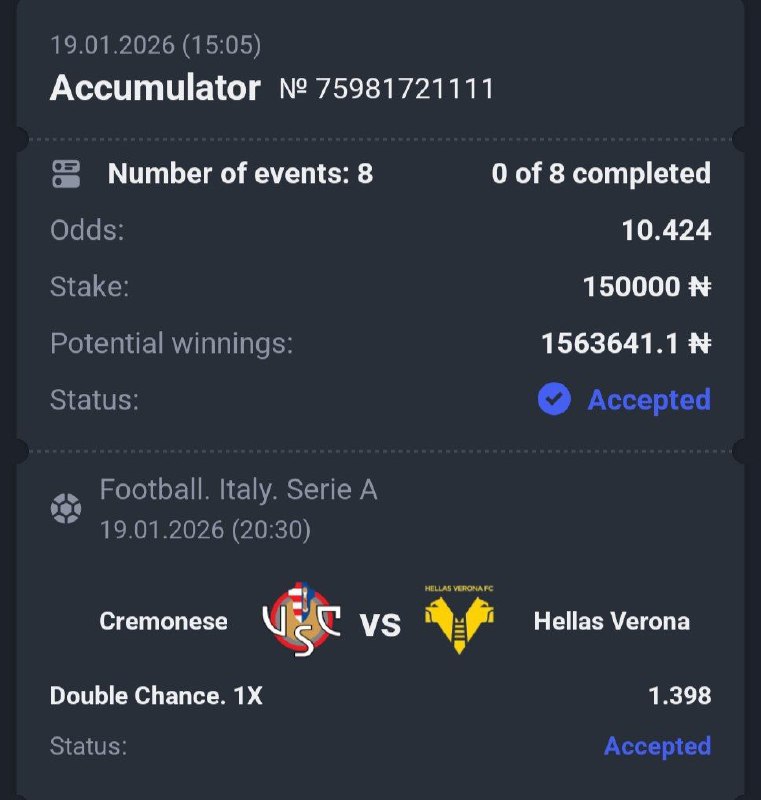Tap the Double Chance. 1X selection
761x800 pixels.
click(x=156, y=695)
